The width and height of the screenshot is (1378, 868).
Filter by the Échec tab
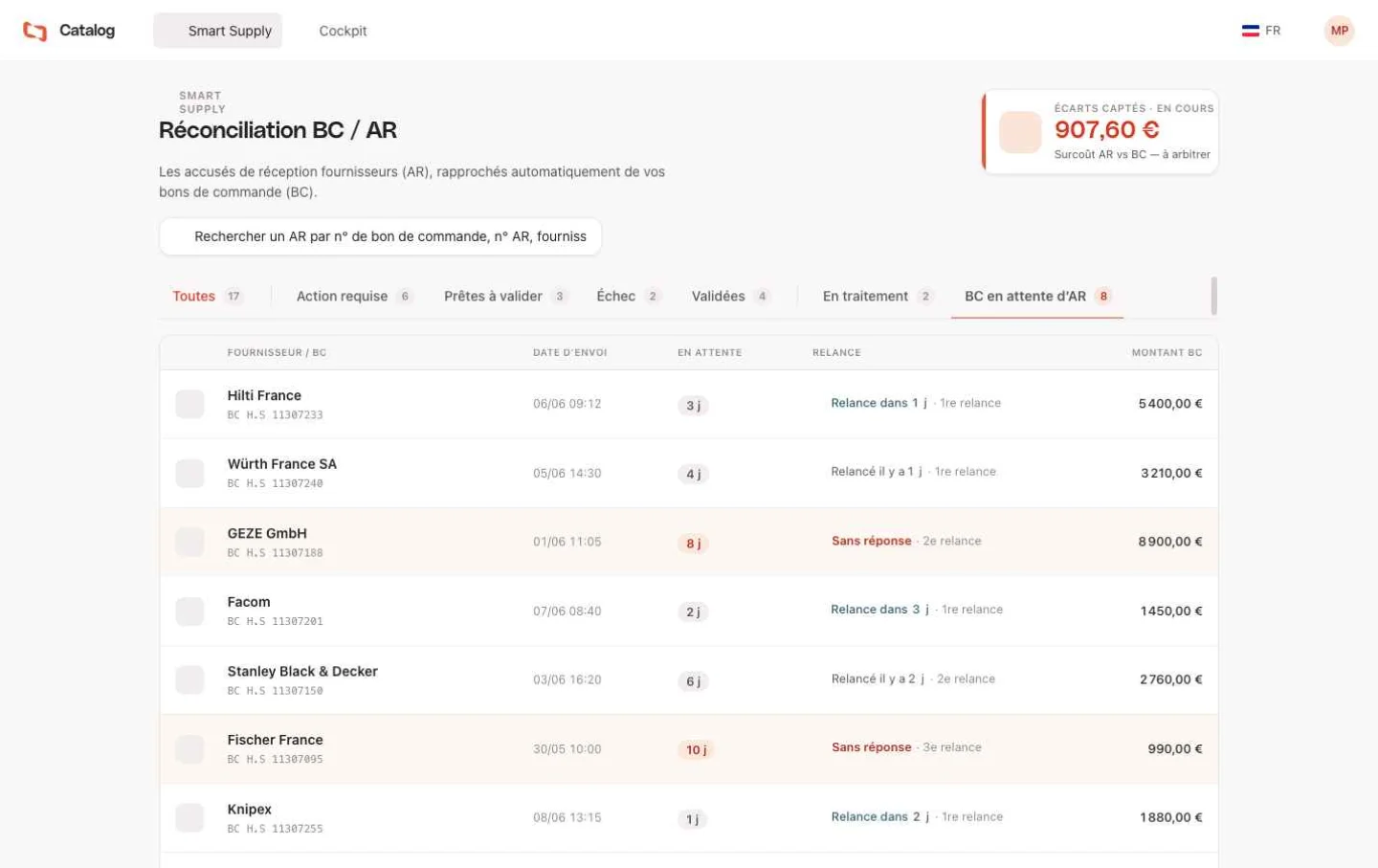[628, 297]
